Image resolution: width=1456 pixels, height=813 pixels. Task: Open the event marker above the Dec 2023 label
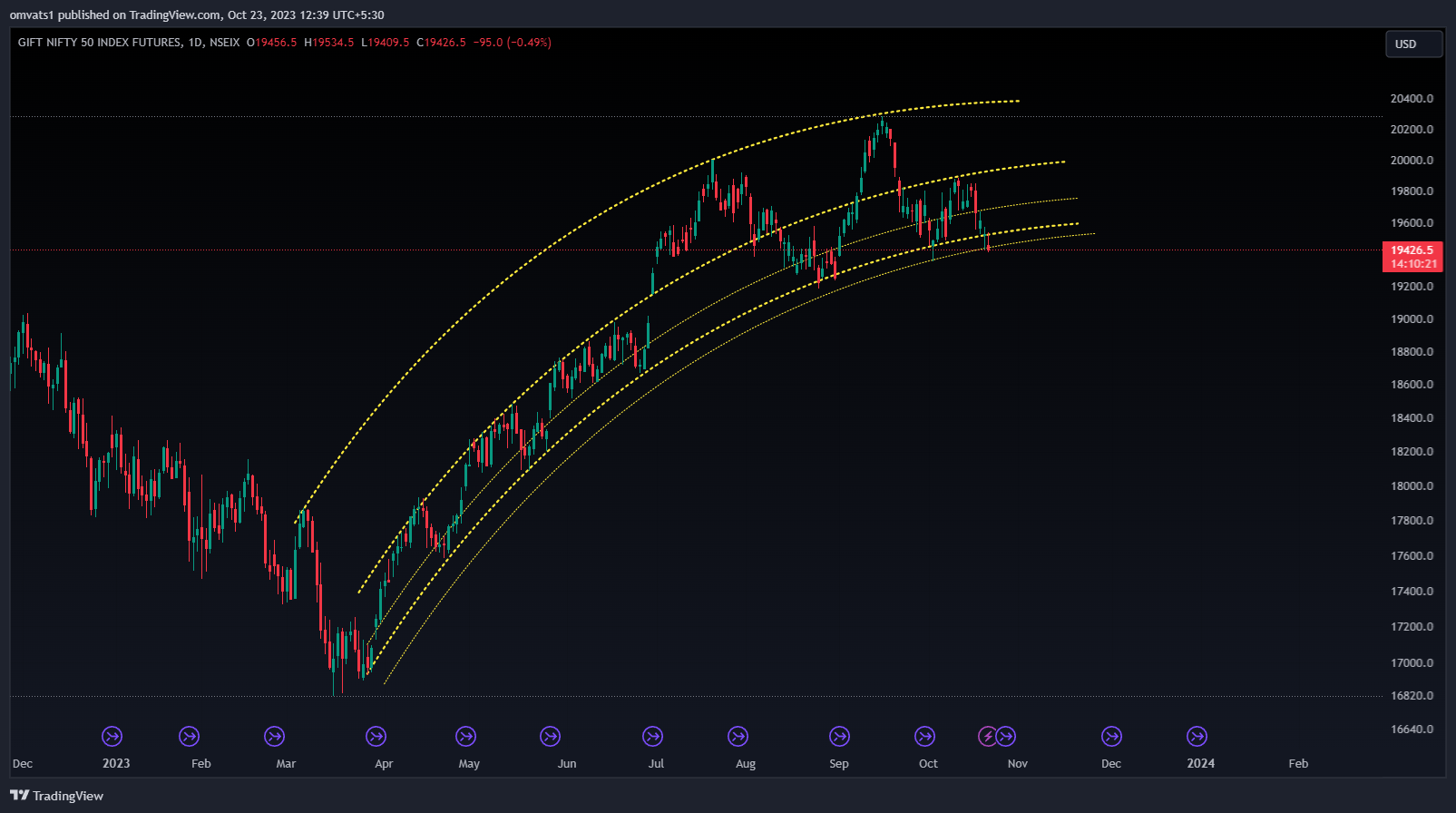tap(1111, 736)
